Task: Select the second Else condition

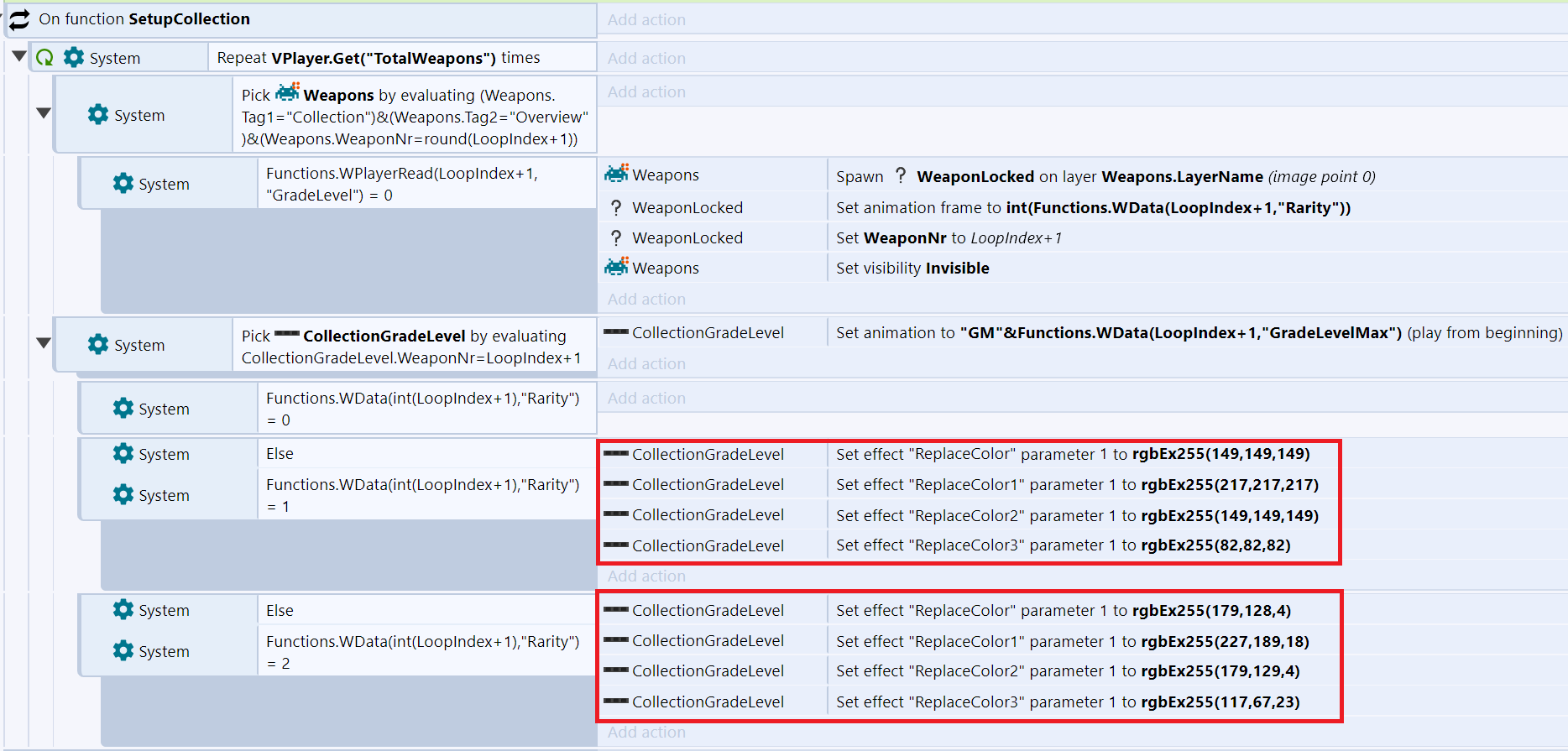Action: [426, 610]
